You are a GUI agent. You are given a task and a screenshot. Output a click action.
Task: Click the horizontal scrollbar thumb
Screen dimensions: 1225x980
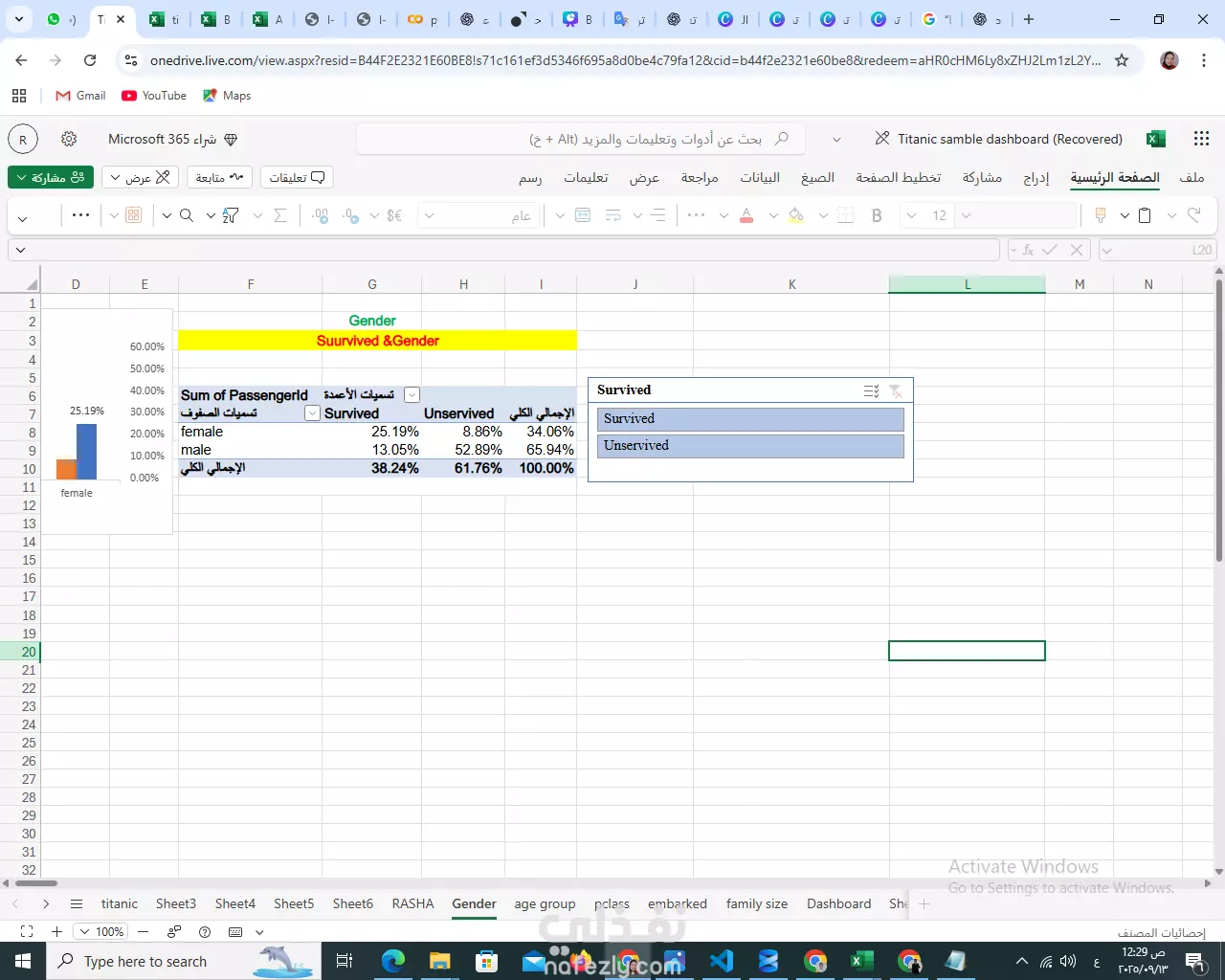(x=34, y=882)
